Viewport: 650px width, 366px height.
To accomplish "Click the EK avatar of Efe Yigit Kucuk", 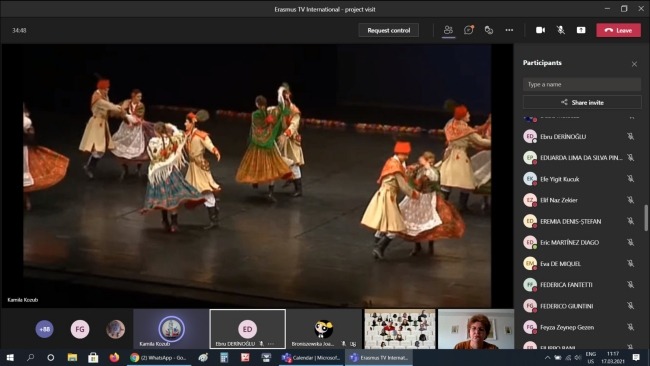I will [530, 179].
